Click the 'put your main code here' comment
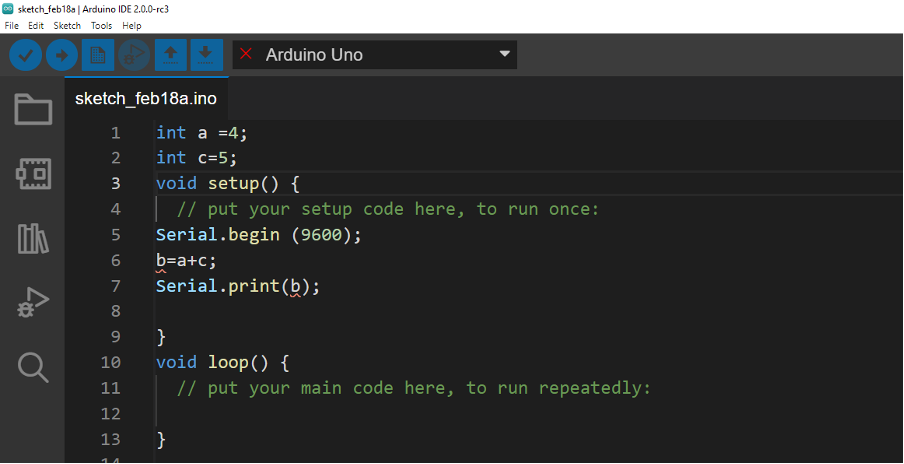The image size is (904, 464). click(414, 388)
